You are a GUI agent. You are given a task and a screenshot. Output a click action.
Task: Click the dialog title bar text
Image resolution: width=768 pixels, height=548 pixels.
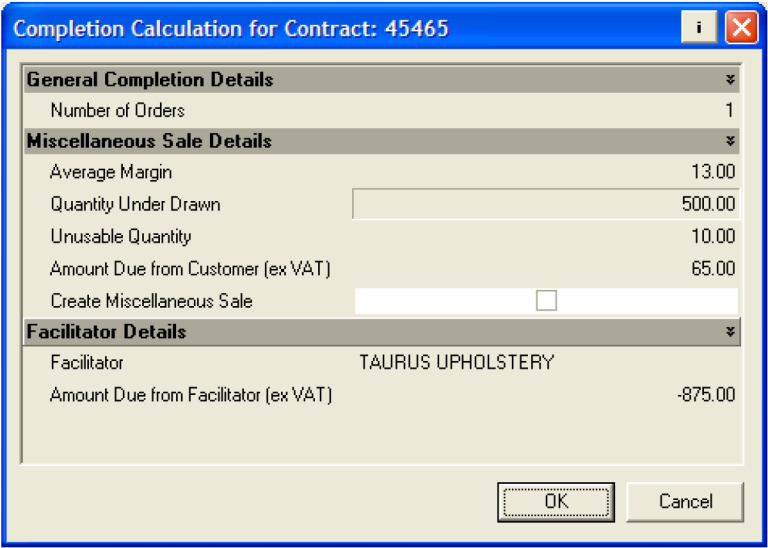tap(231, 28)
